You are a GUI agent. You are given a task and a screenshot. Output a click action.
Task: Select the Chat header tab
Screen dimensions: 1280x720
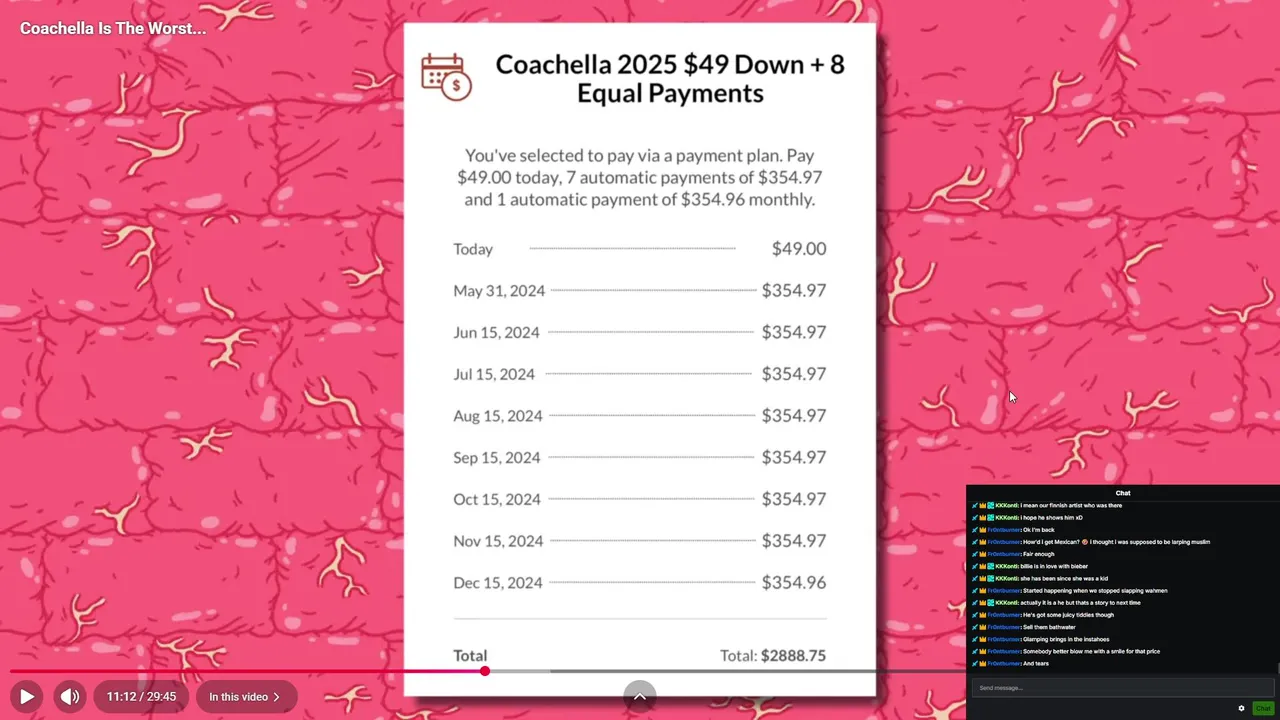pos(1123,493)
